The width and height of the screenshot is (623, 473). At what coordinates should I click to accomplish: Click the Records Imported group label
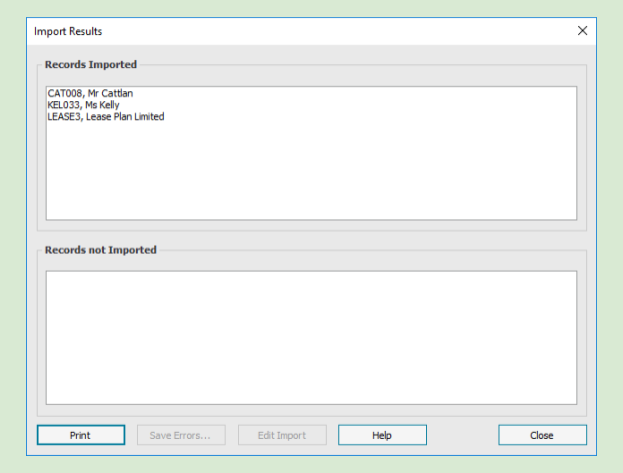click(x=91, y=65)
